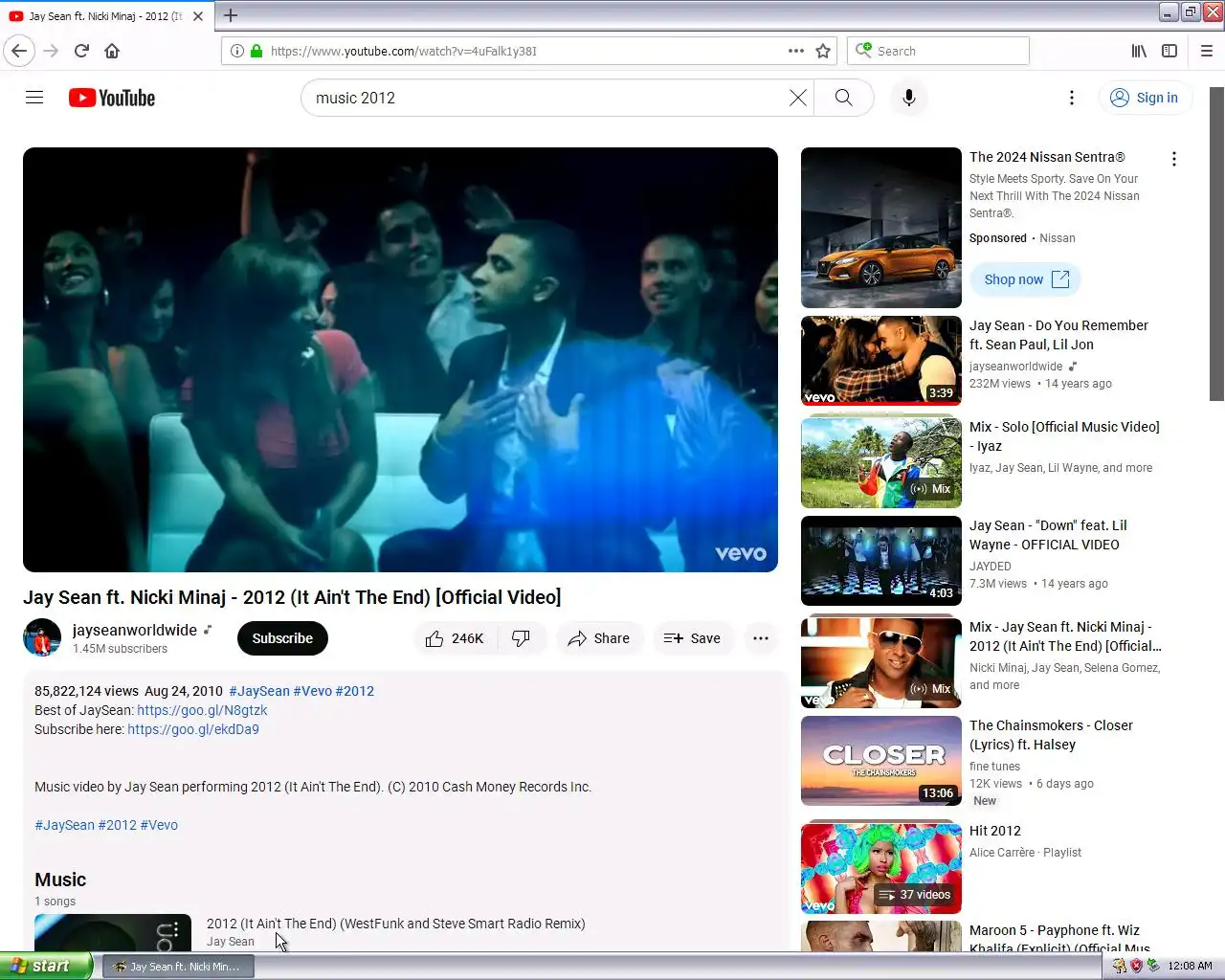
Task: Subscribe to jayseanworldwide
Action: (282, 638)
